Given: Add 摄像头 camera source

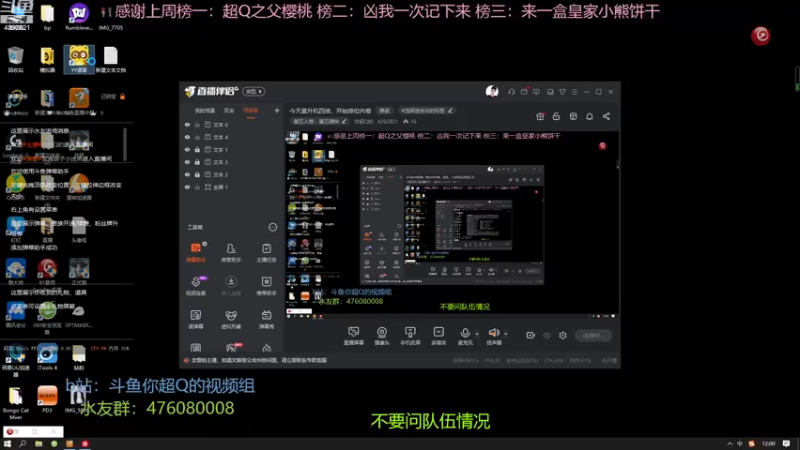Looking at the screenshot, I should pos(382,336).
